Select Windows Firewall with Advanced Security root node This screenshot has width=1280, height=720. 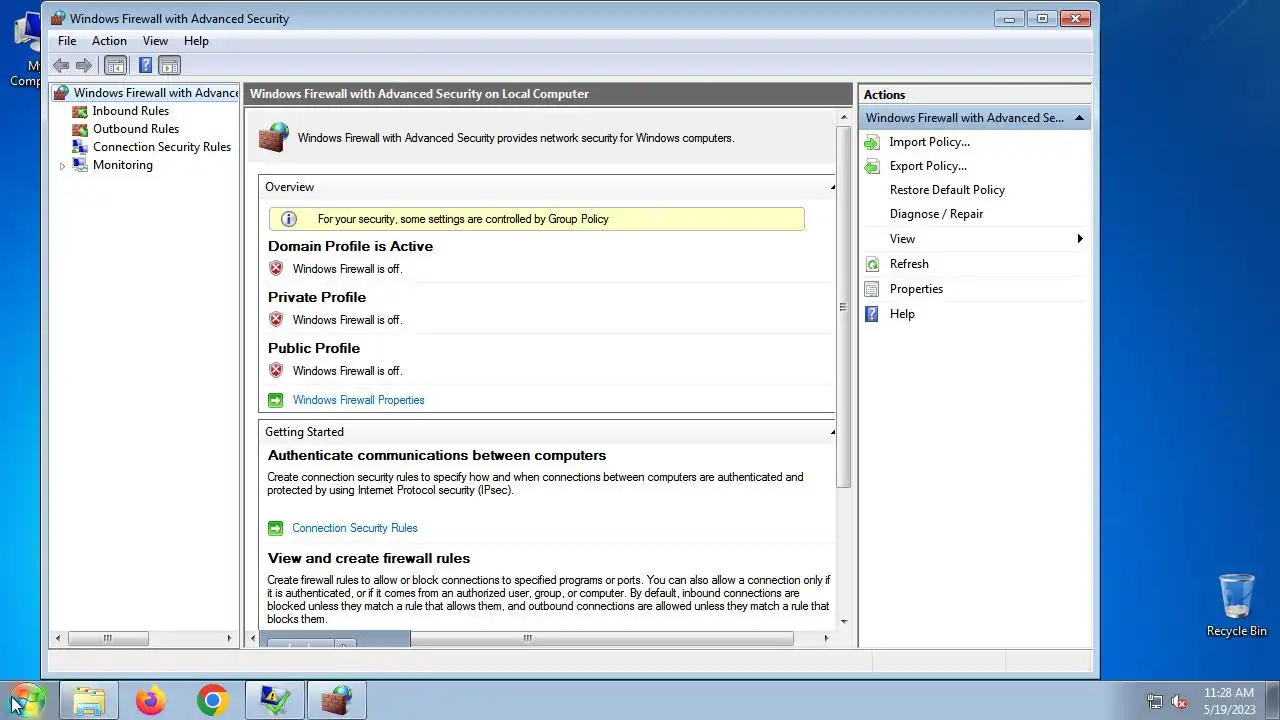pyautogui.click(x=155, y=93)
